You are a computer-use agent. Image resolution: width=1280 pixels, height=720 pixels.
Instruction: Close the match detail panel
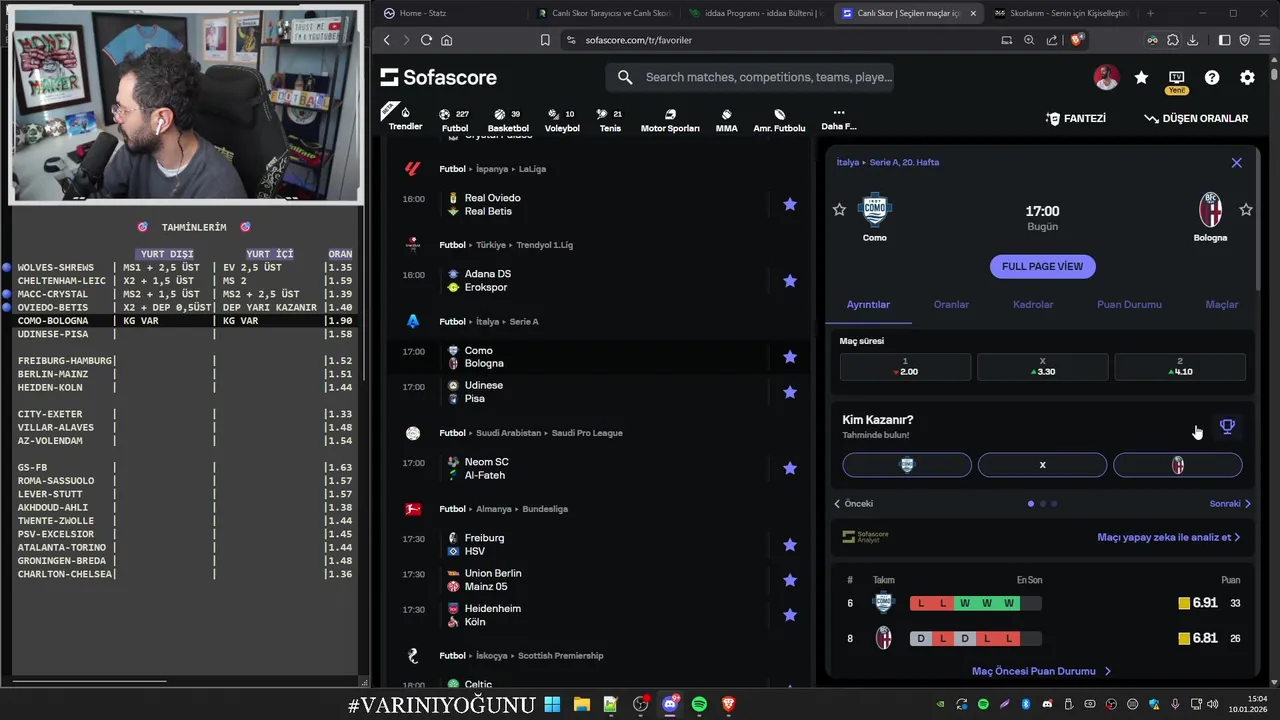(1236, 163)
